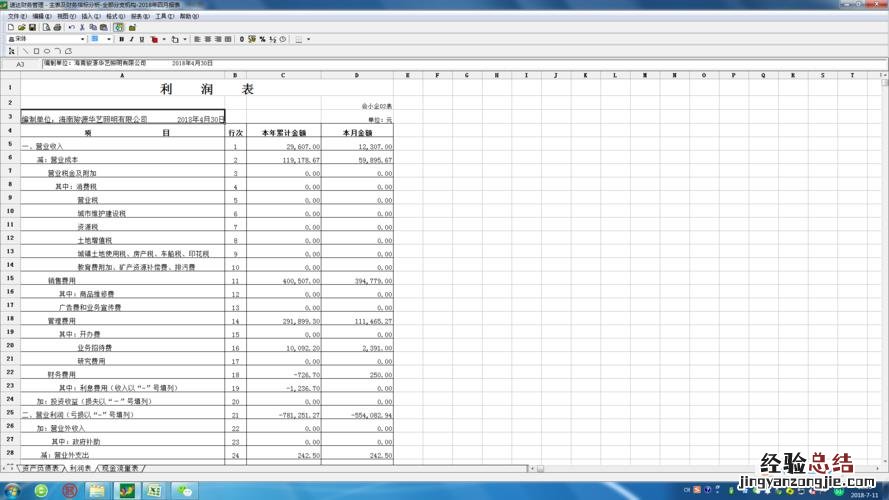This screenshot has width=889, height=500.
Task: Open the 文件 (File) menu
Action: [17, 16]
